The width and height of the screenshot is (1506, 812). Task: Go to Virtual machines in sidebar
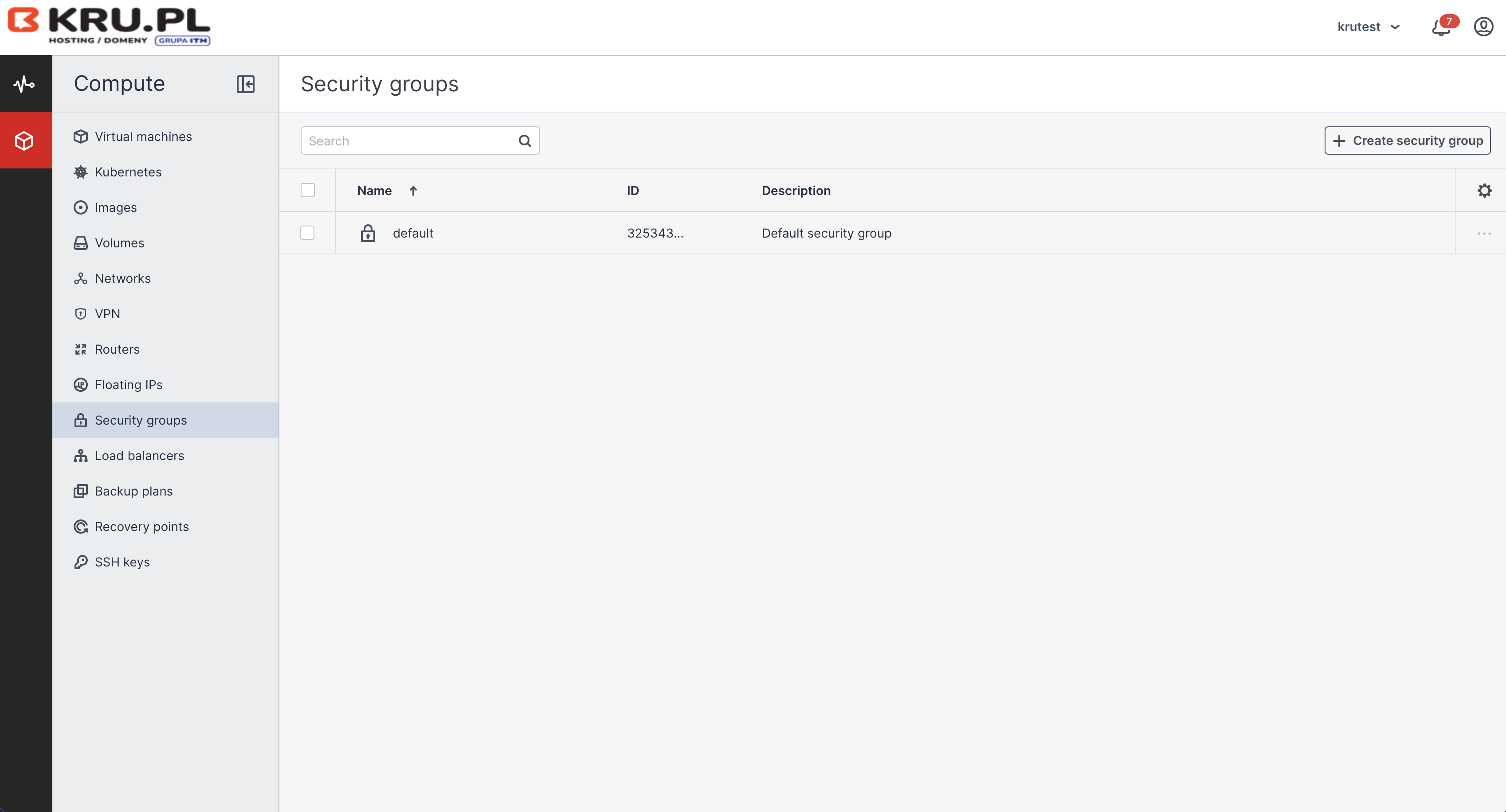coord(143,137)
